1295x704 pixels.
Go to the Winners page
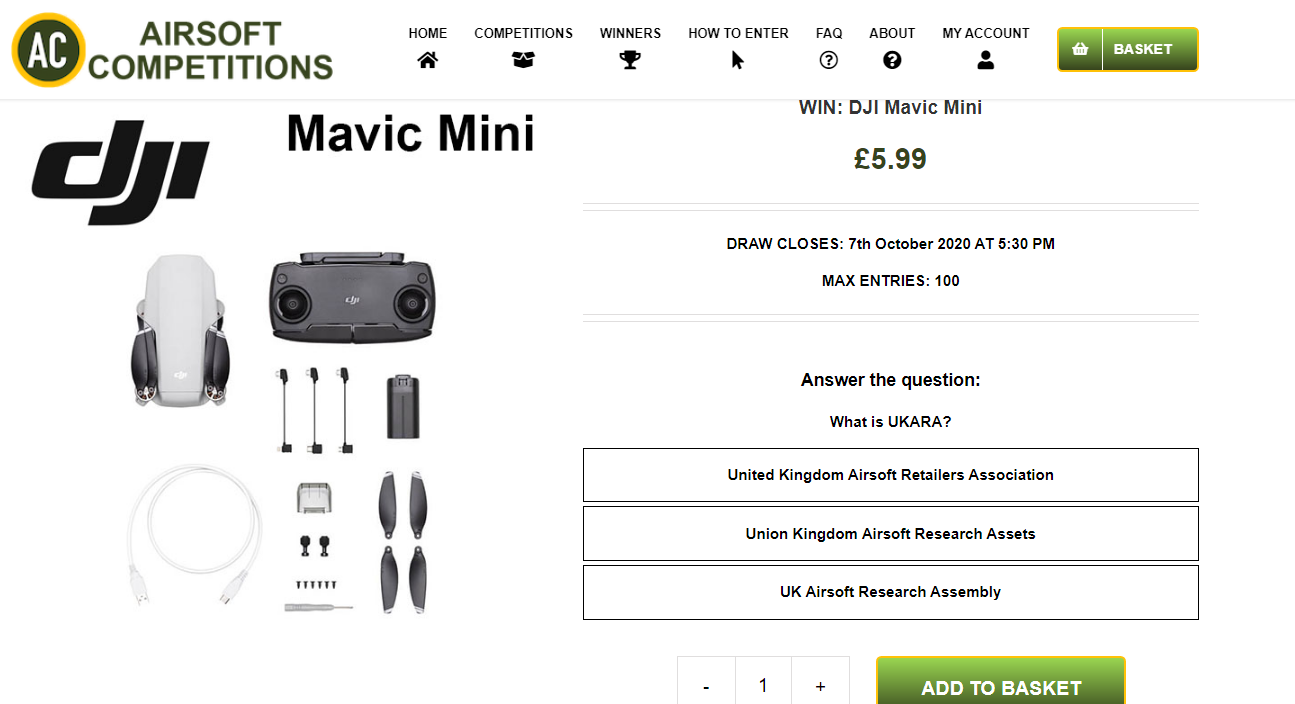click(x=630, y=33)
